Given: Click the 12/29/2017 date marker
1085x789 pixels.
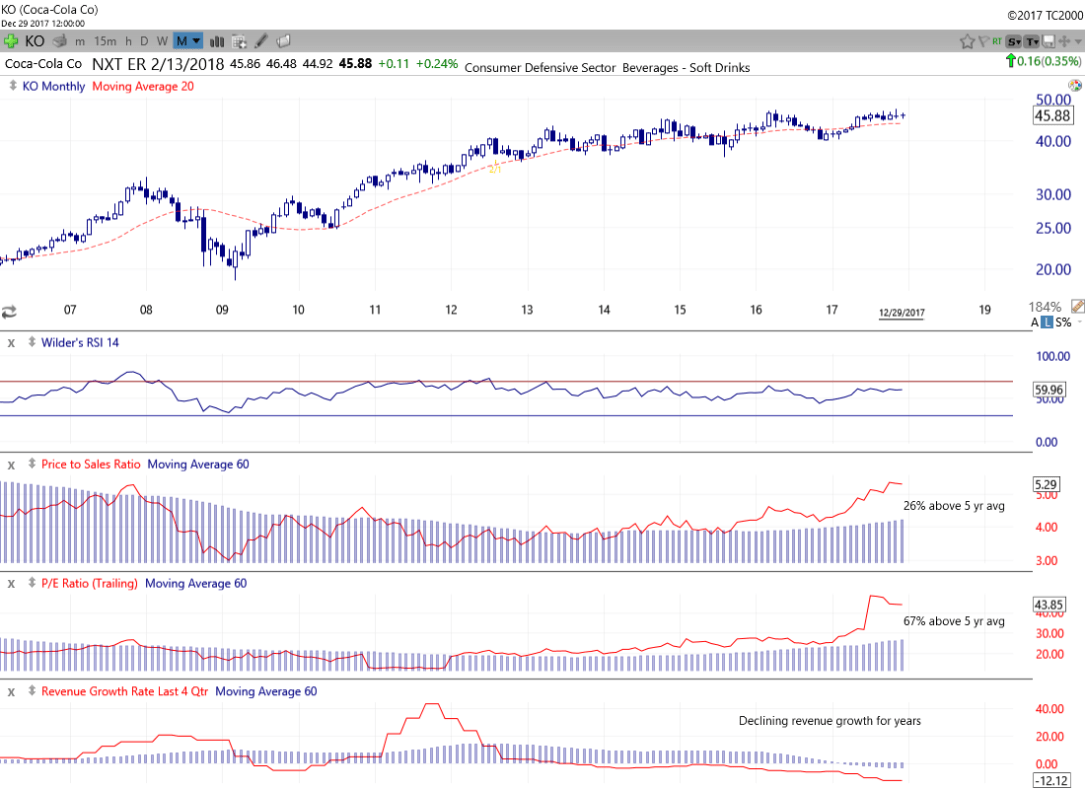Looking at the screenshot, I should pyautogui.click(x=902, y=313).
